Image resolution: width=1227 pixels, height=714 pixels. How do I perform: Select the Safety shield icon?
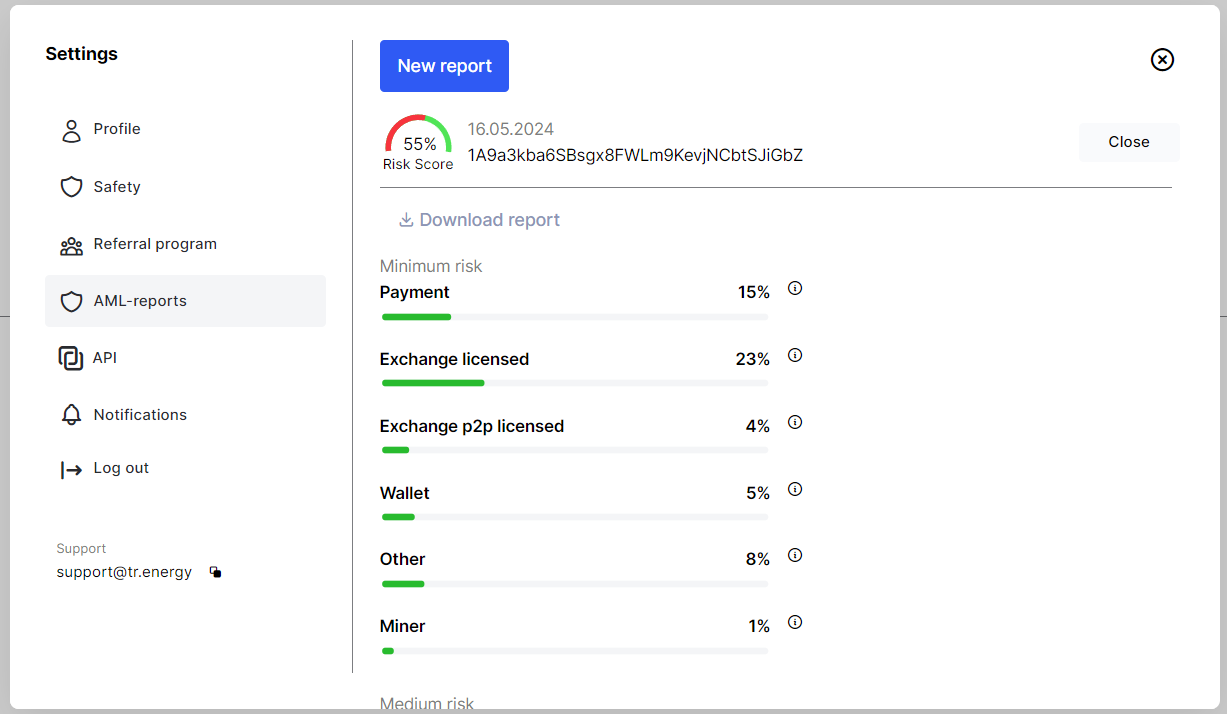(x=71, y=186)
